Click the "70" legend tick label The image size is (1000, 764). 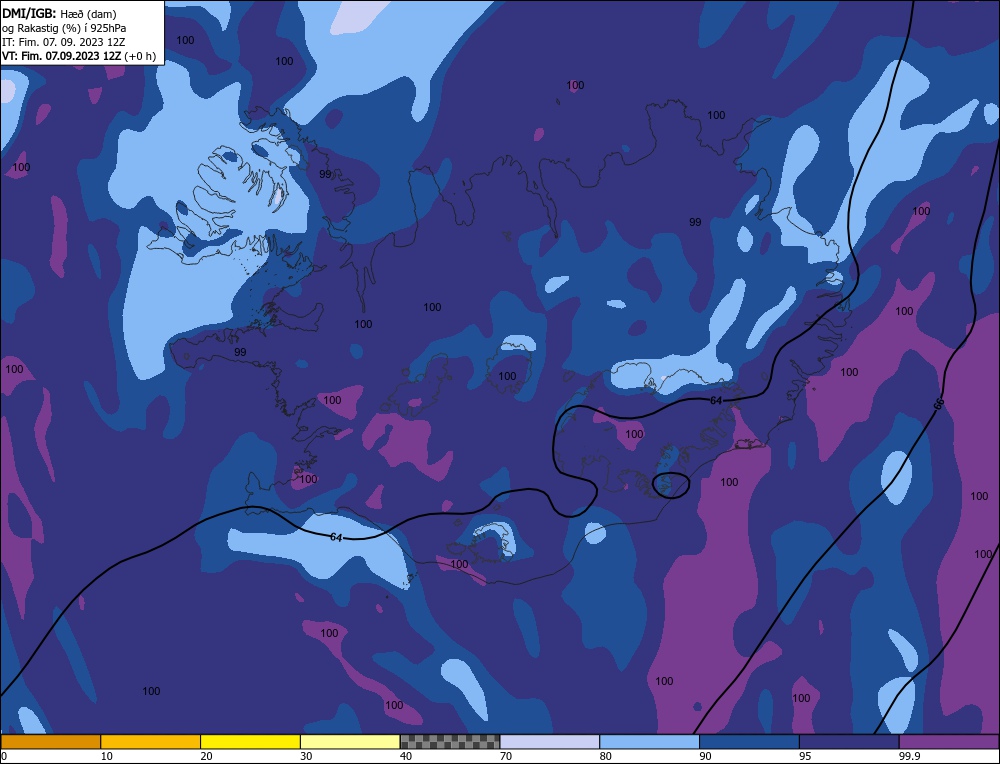[x=506, y=756]
